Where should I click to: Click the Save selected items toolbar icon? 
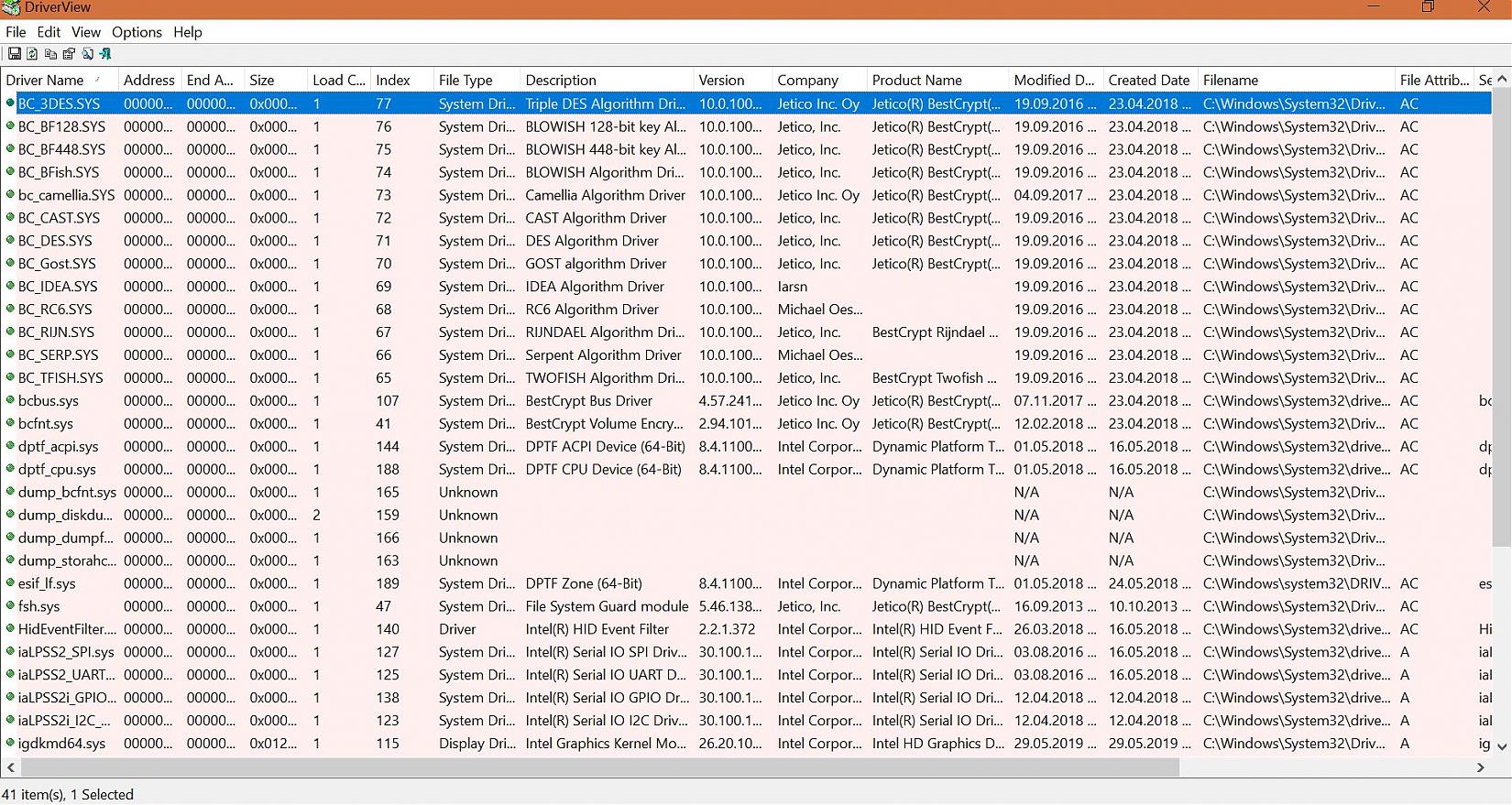[15, 54]
